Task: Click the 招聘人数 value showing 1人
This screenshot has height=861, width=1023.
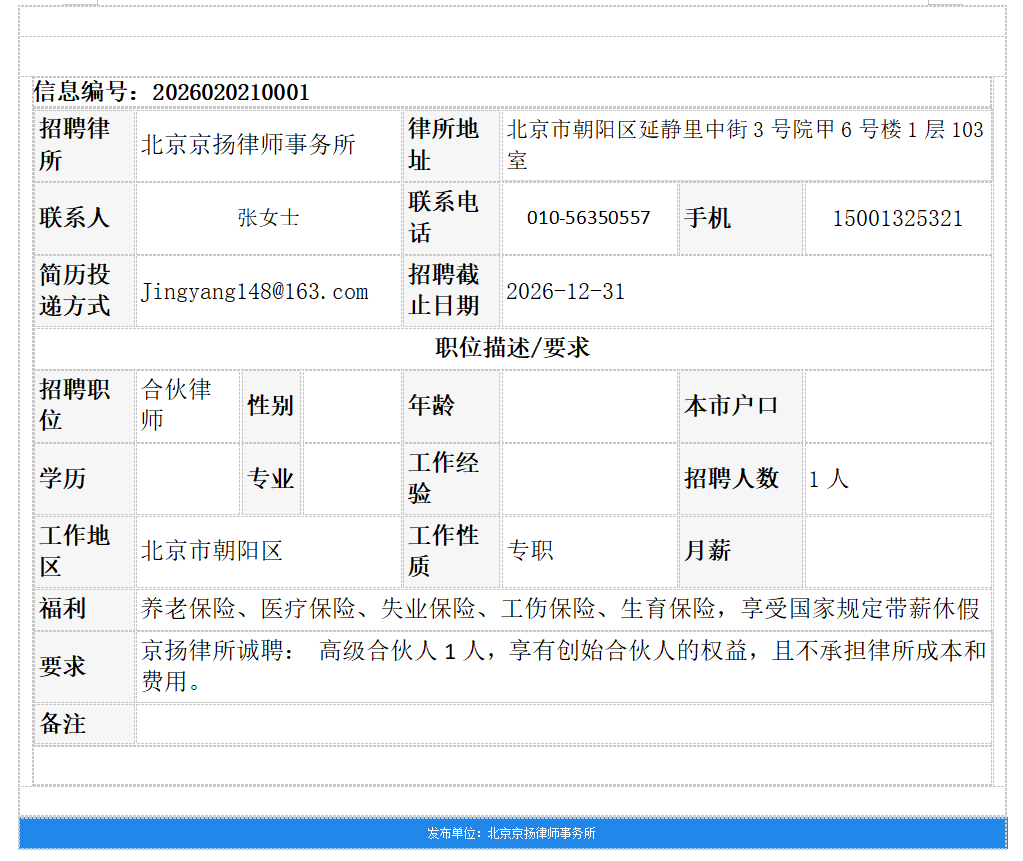Action: point(830,479)
